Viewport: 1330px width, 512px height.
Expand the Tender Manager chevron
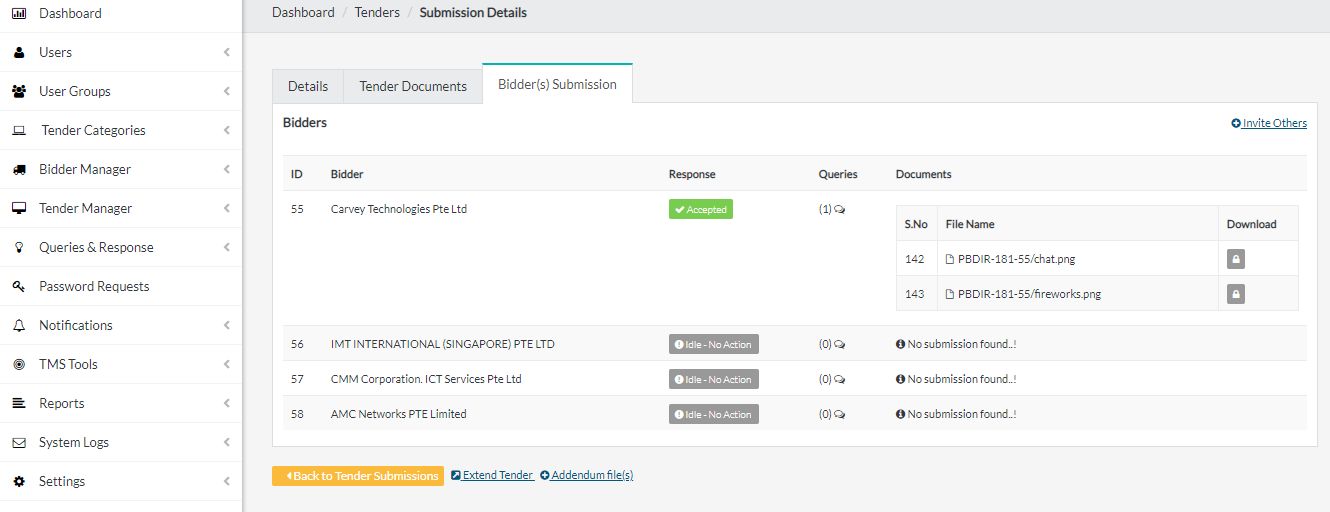227,208
